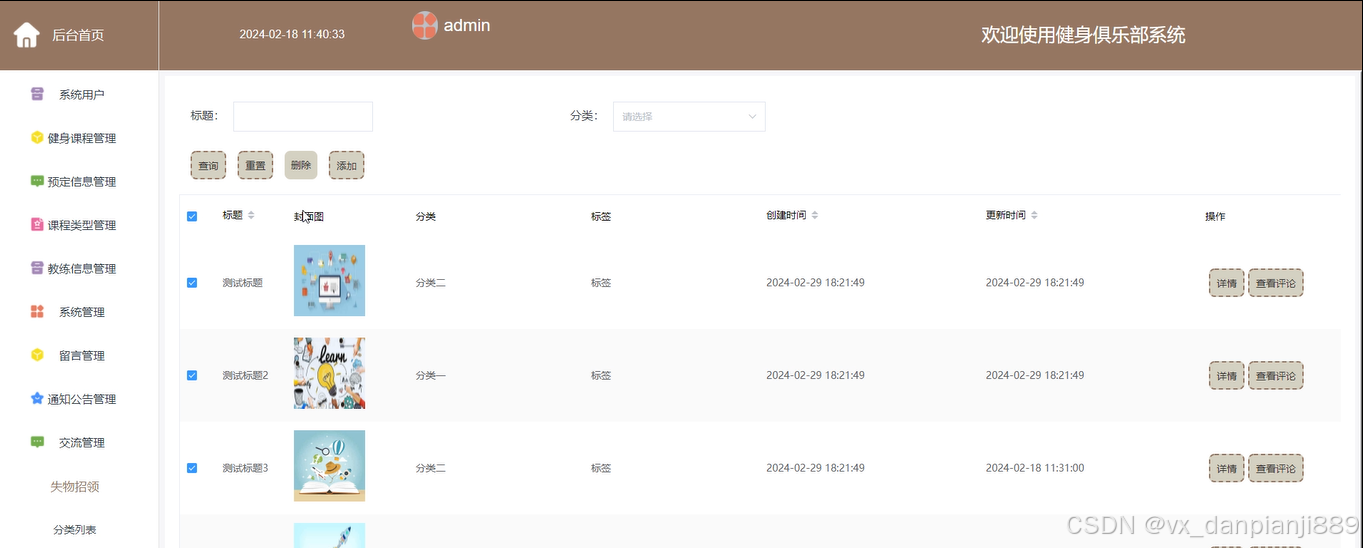Click the admin username text
Viewport: 1363px width, 548px height.
(467, 25)
